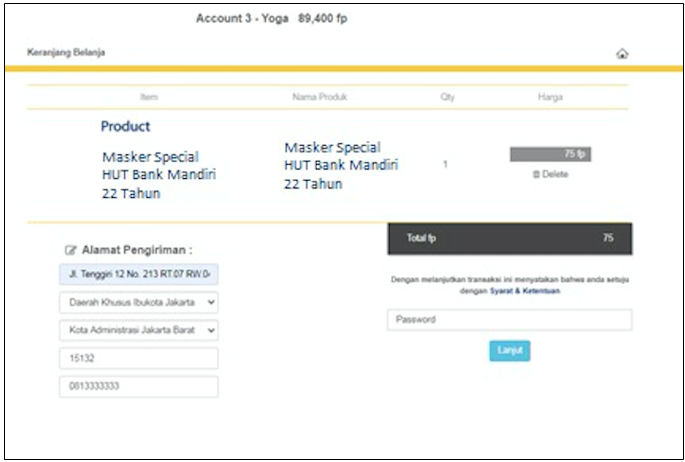The height and width of the screenshot is (462, 685).
Task: Click the Nama Produk column header
Action: [320, 97]
